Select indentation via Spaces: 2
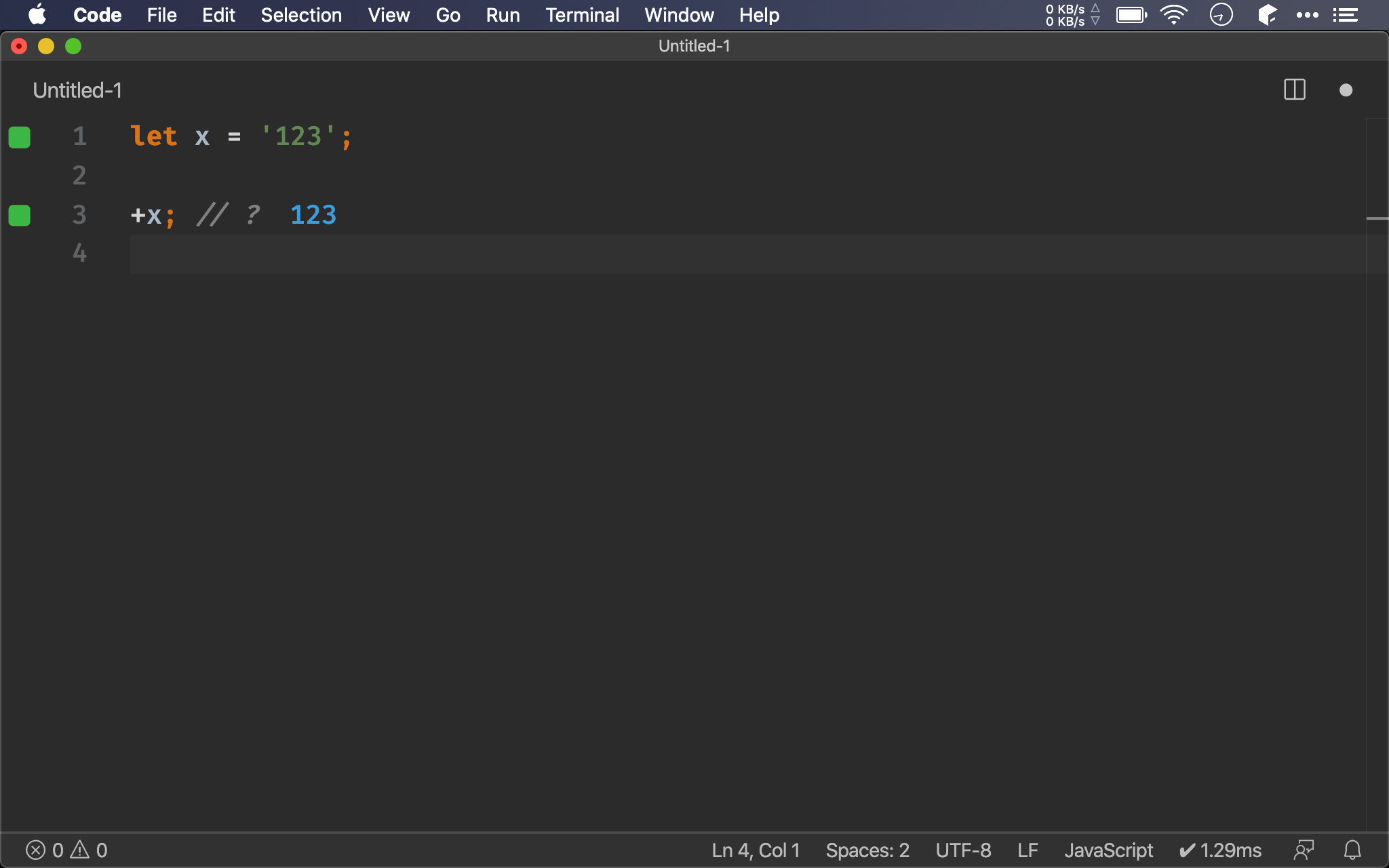The image size is (1389, 868). click(867, 850)
